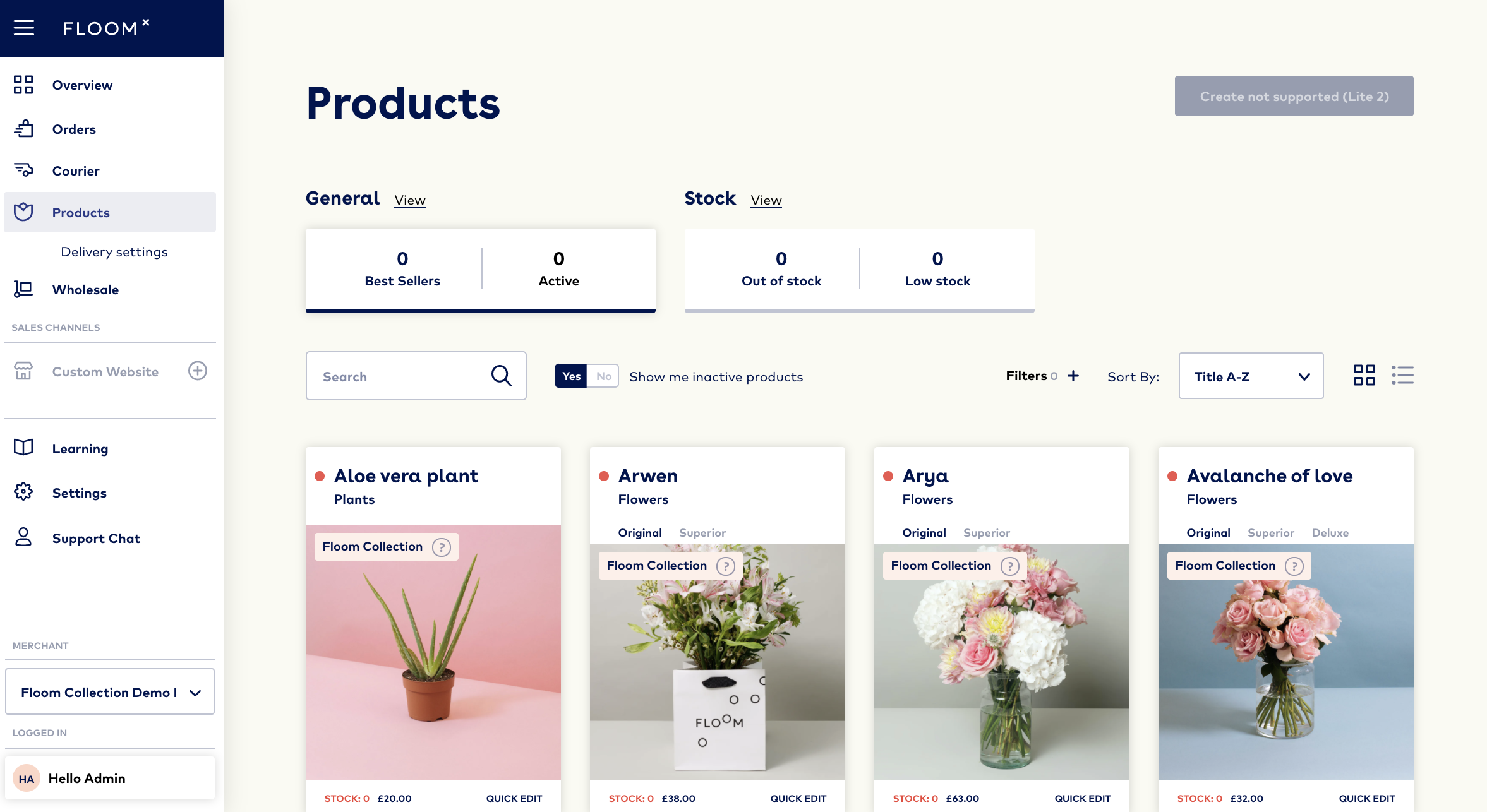
Task: Switch to grid view layout
Action: [1365, 375]
